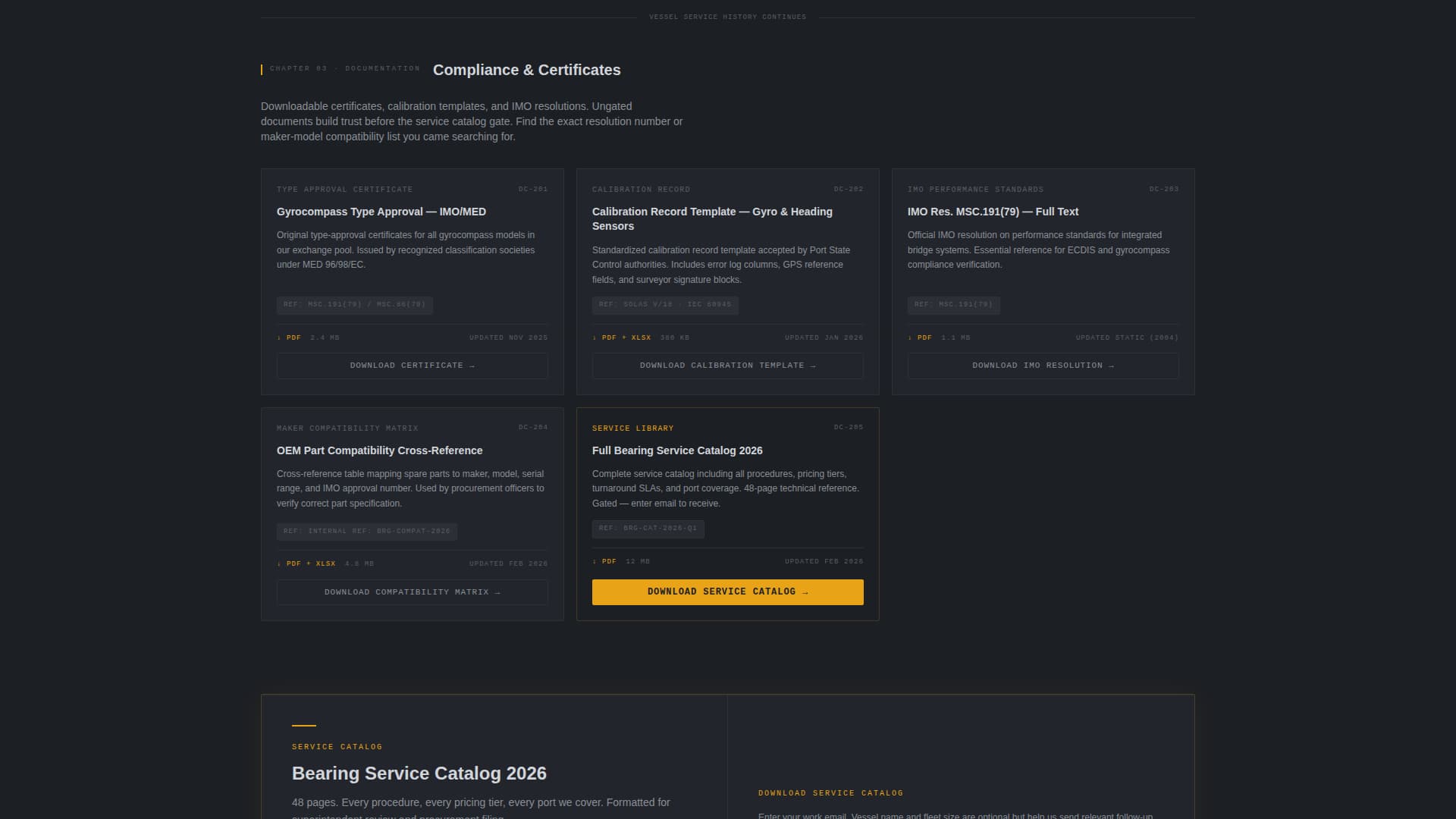Image resolution: width=1456 pixels, height=819 pixels.
Task: Click the Bearing Service Catalog 2026 heading
Action: 419,773
